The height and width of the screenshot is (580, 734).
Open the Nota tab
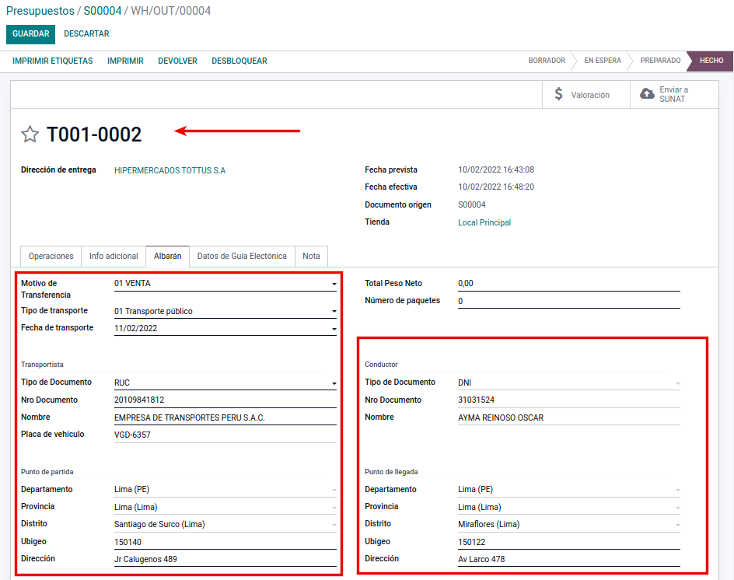pyautogui.click(x=311, y=256)
